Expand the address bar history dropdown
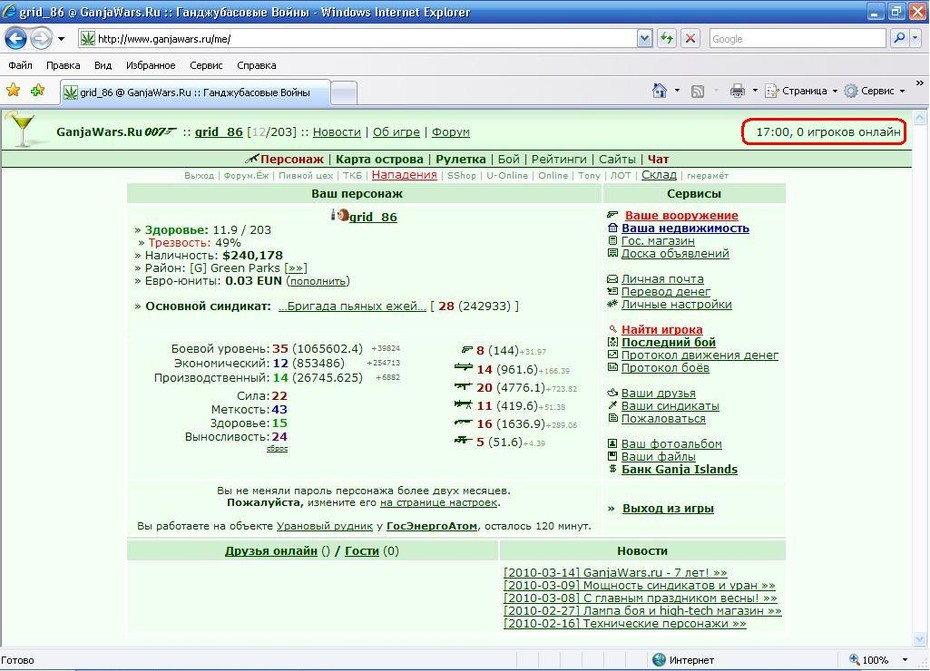The height and width of the screenshot is (671, 930). point(645,39)
